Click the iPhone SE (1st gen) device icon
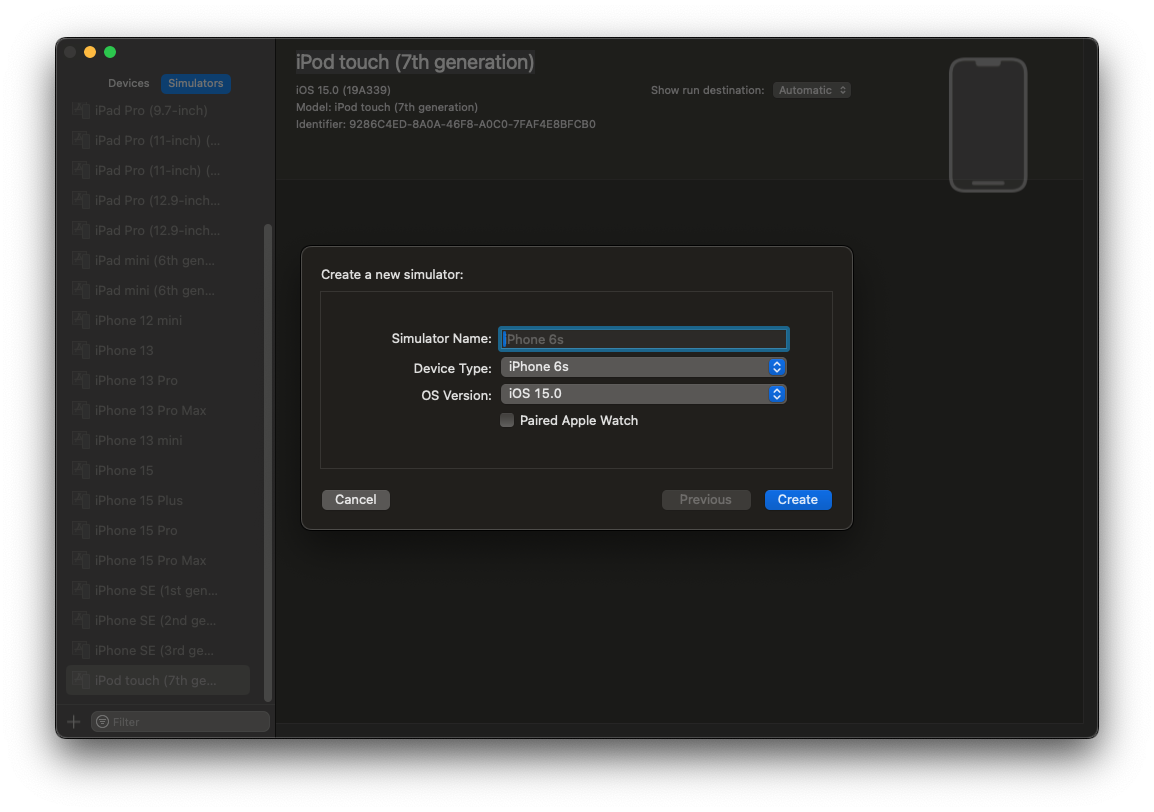Screen dimensions: 1154x812 tap(81, 590)
